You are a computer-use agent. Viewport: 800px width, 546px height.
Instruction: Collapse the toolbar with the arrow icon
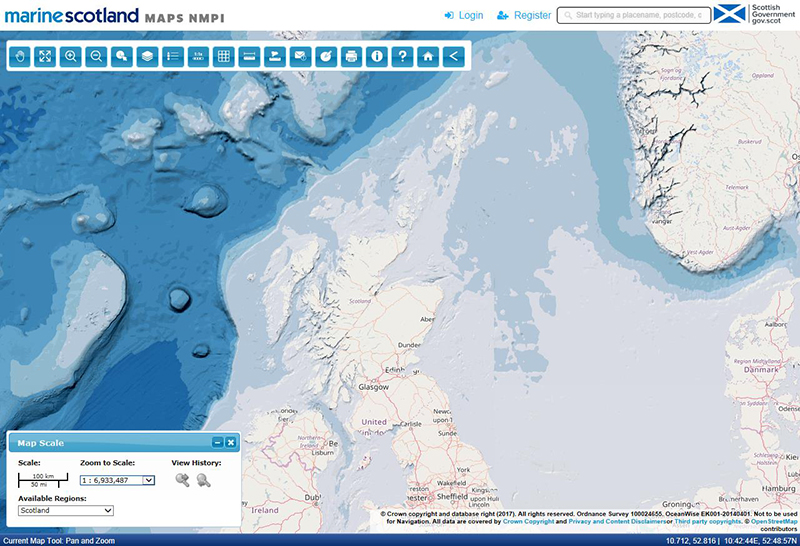pyautogui.click(x=454, y=57)
